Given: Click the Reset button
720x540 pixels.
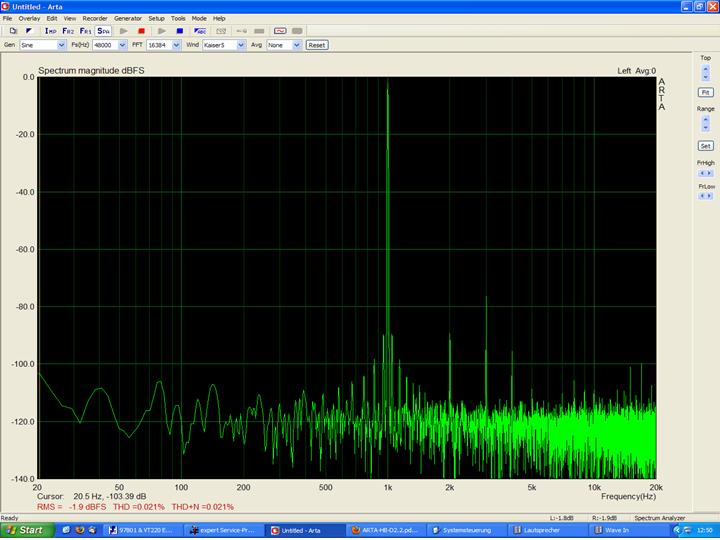Looking at the screenshot, I should pos(316,45).
